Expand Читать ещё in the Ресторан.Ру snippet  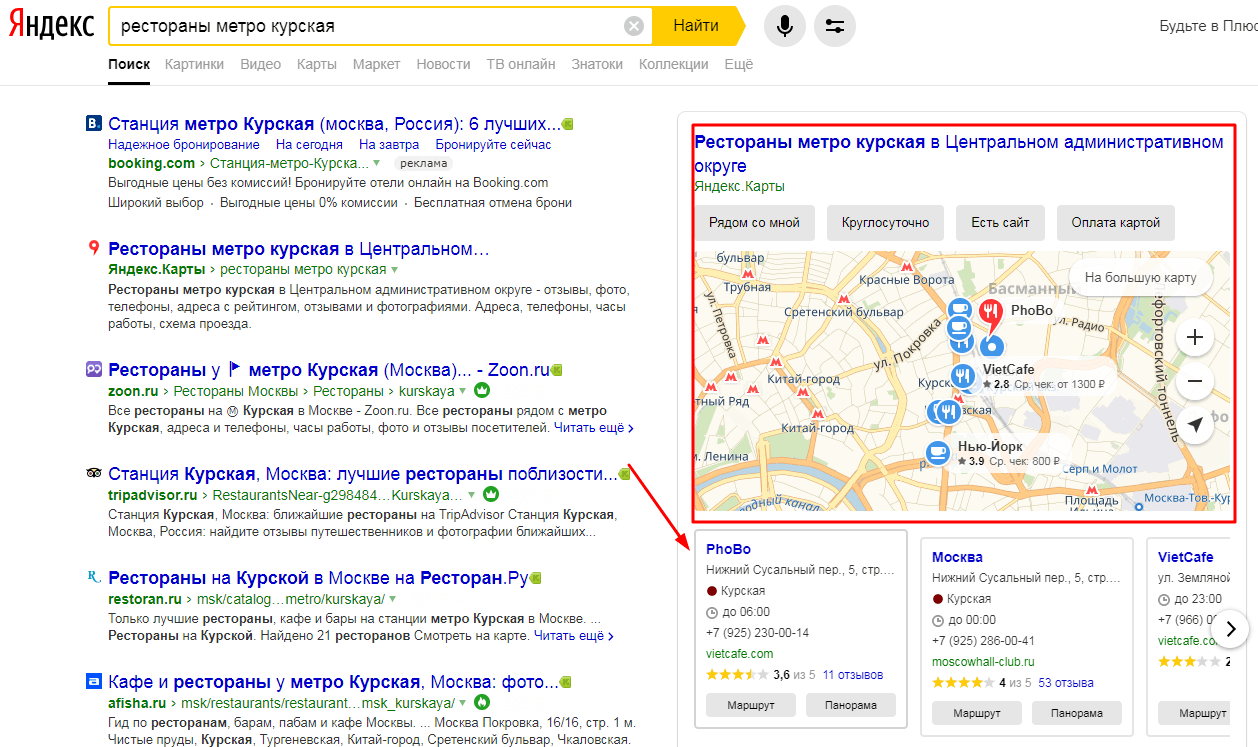tap(573, 636)
